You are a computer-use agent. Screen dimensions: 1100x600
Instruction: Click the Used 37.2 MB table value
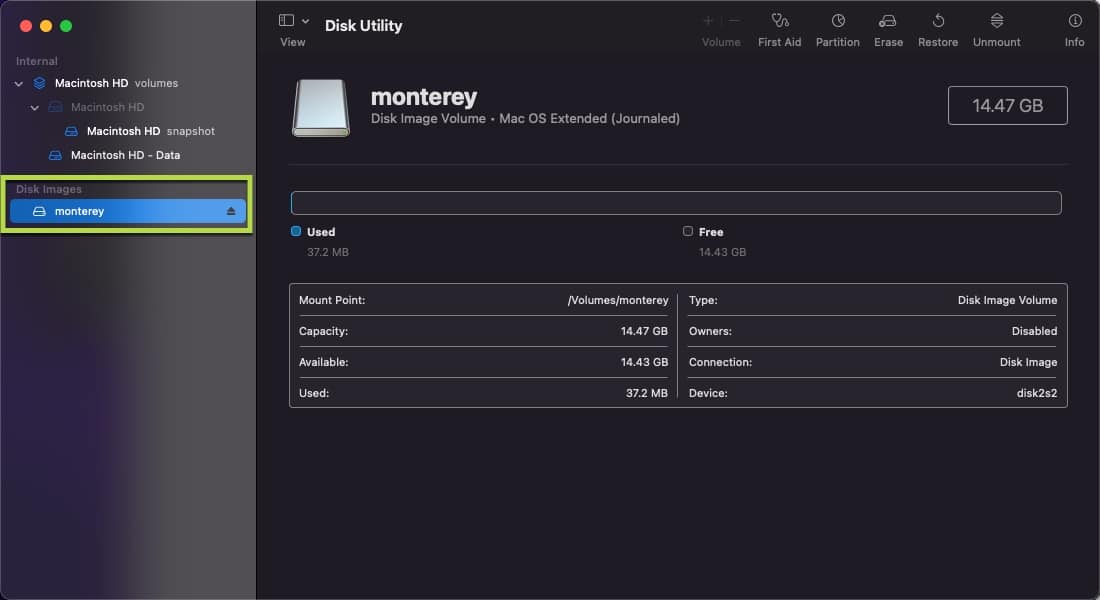coord(647,393)
